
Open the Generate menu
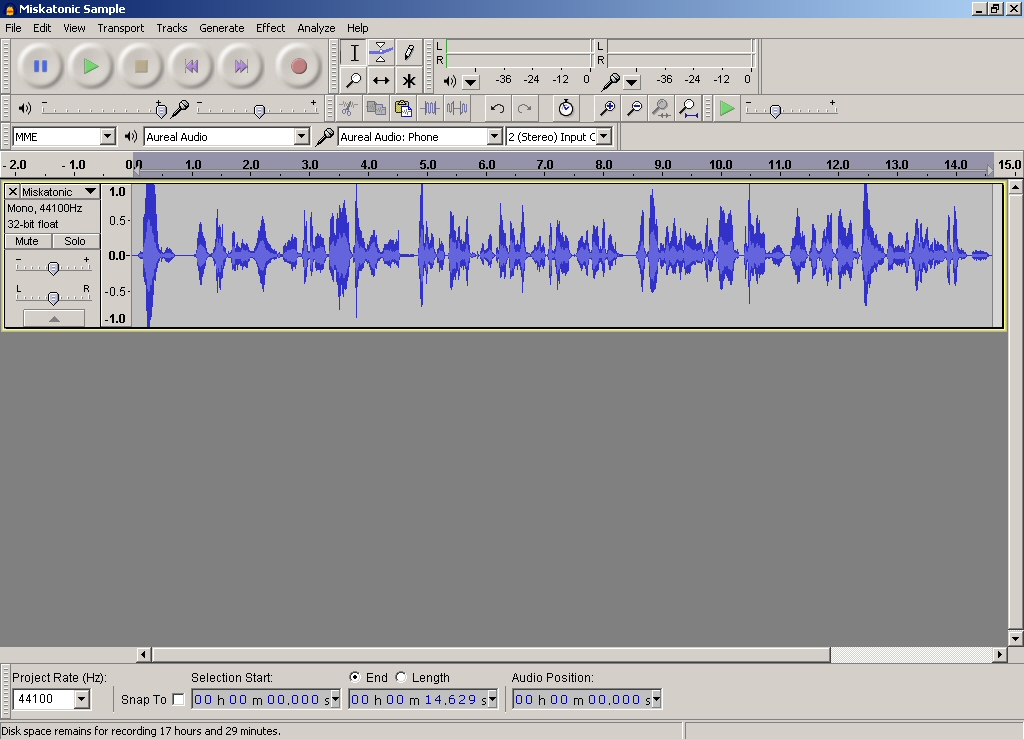pyautogui.click(x=222, y=28)
